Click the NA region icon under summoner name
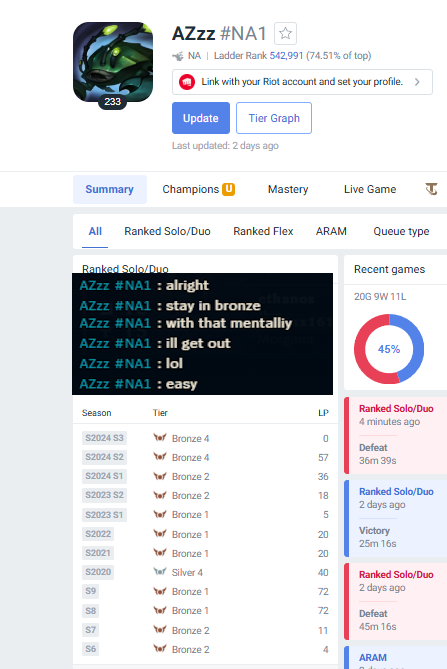447x669 pixels. coord(178,56)
